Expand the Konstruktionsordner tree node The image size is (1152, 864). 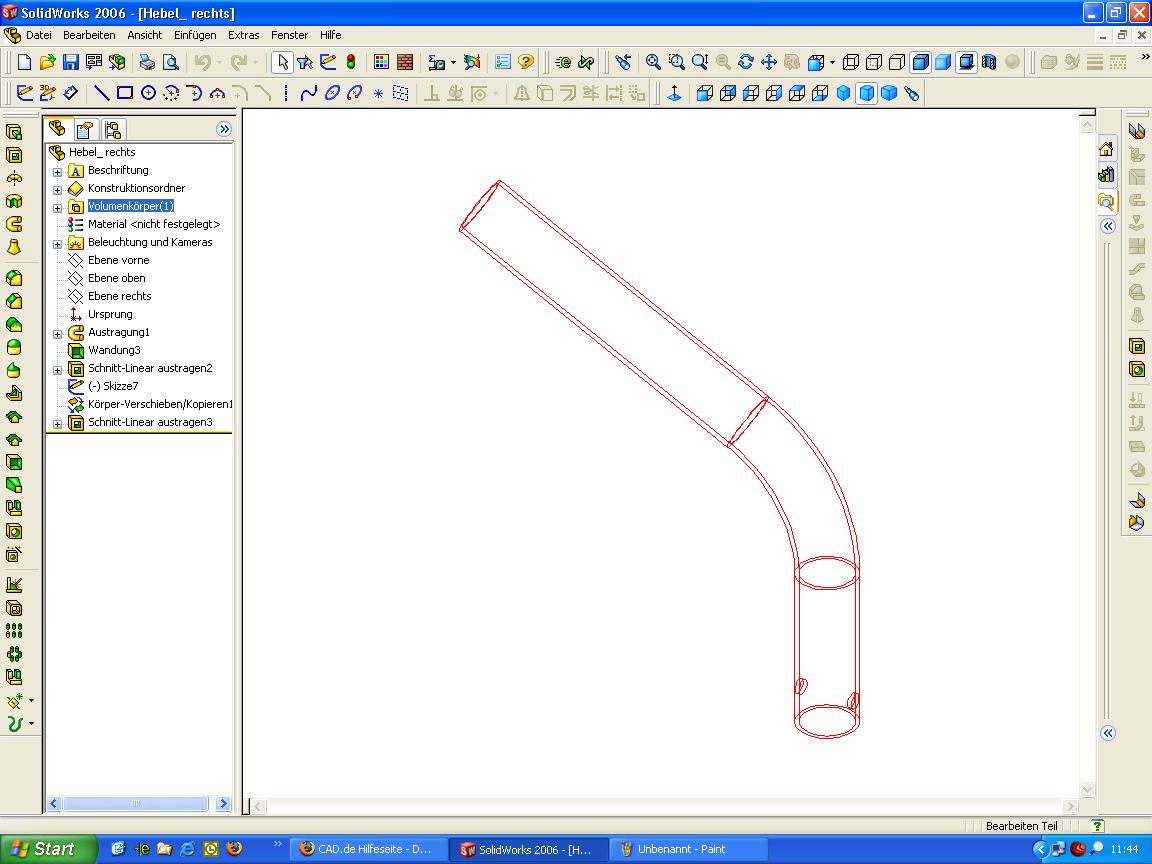(57, 190)
